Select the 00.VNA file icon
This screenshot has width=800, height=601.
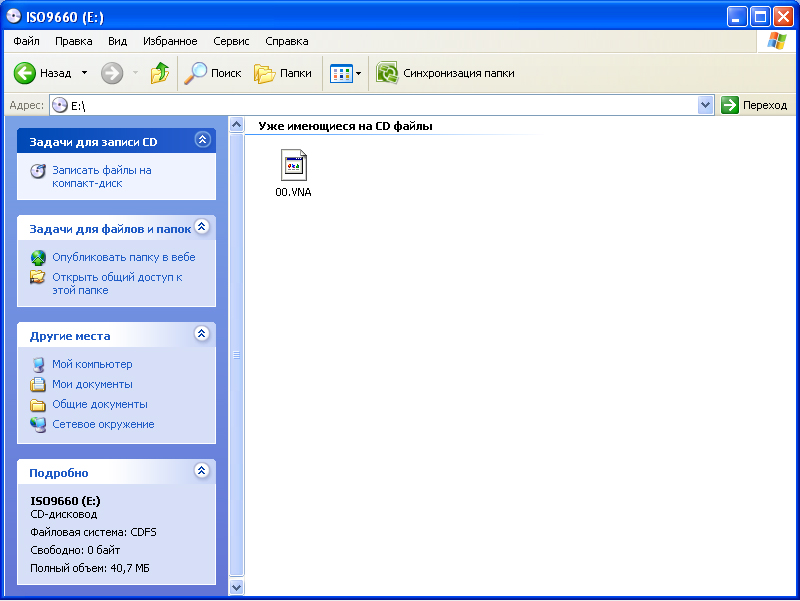293,165
